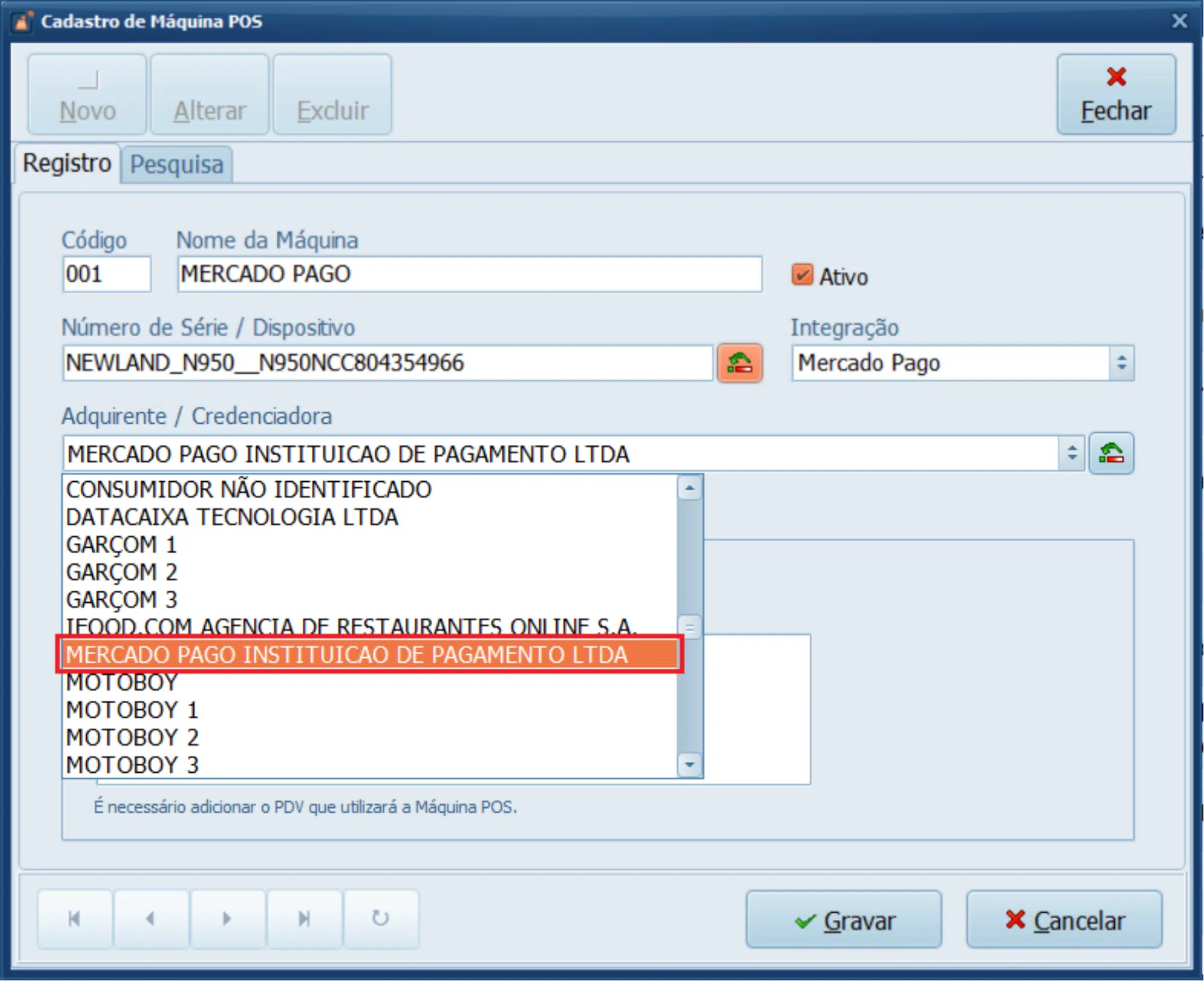
Task: Switch to the Pesquisa tab
Action: click(177, 165)
